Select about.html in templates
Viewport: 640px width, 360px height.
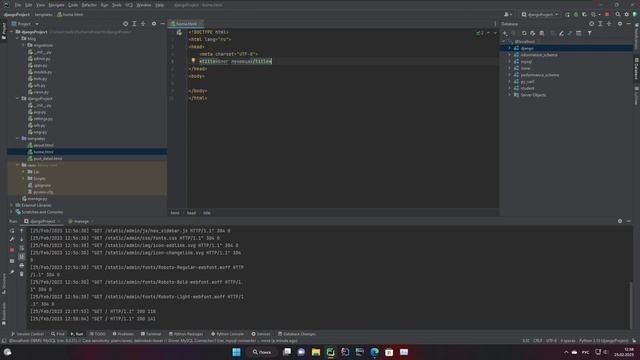coord(41,145)
